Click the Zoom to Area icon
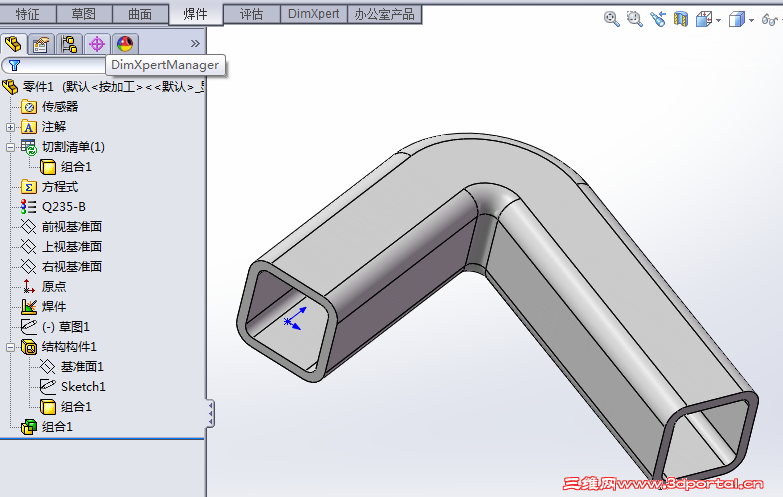The height and width of the screenshot is (497, 783). (x=634, y=19)
